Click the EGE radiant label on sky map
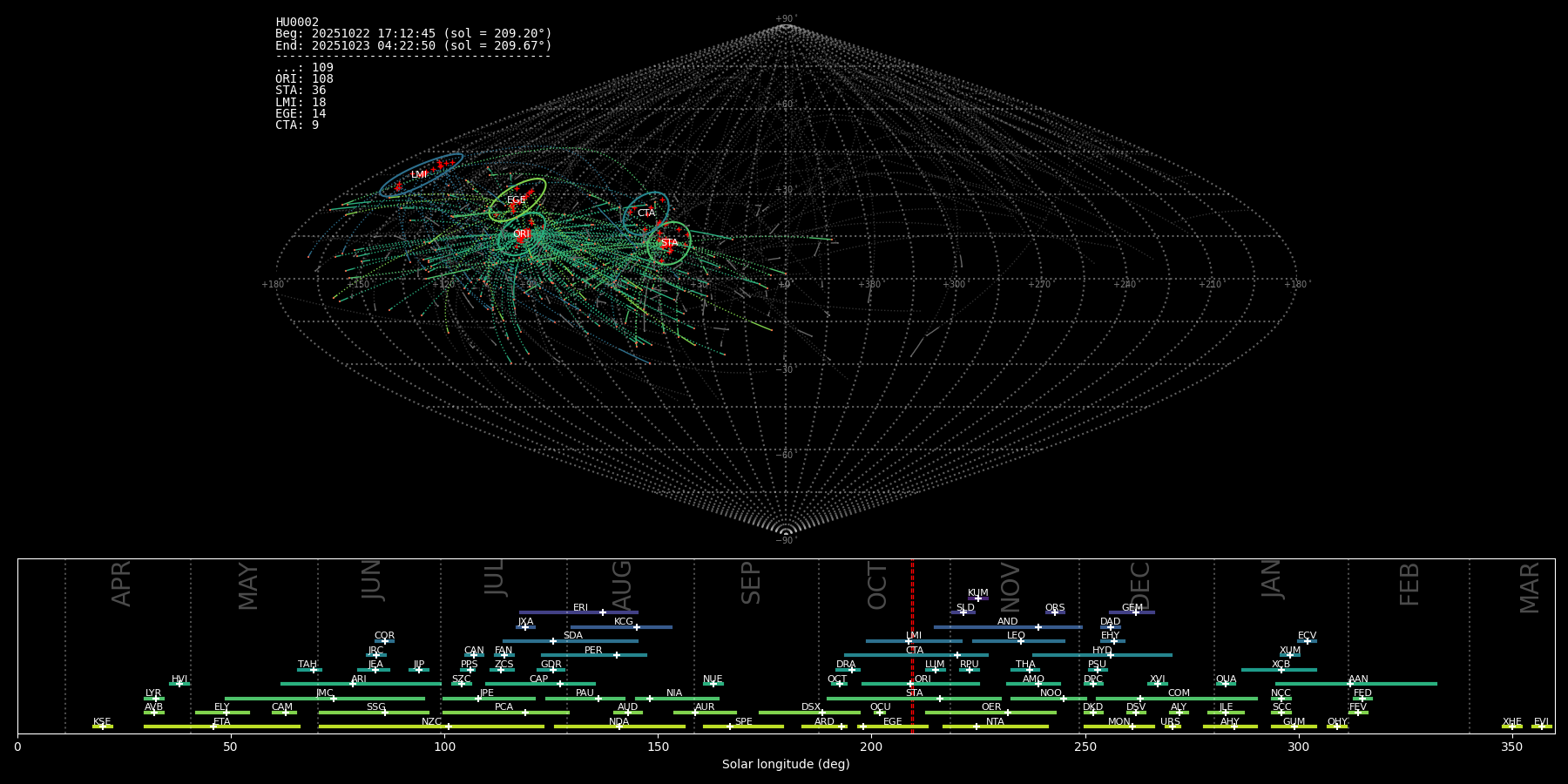Screen dimensions: 1568x784 517,200
